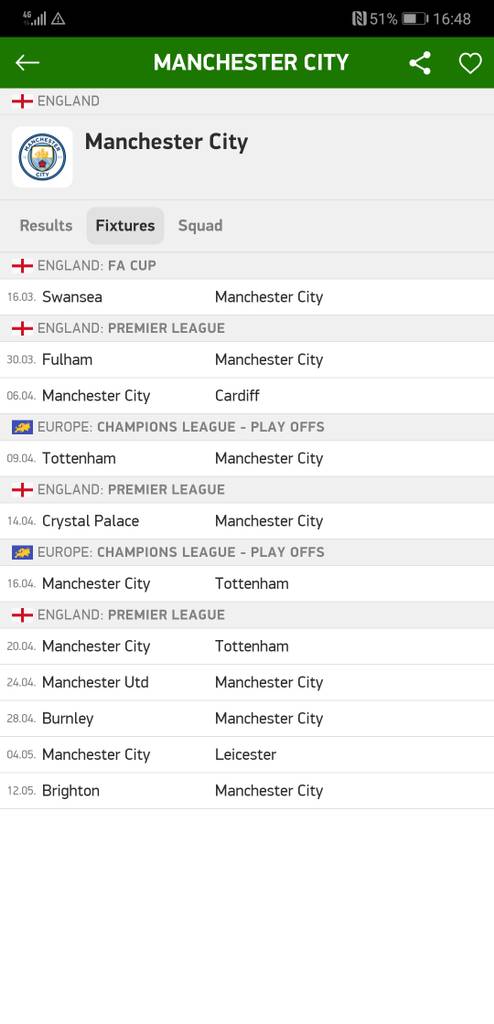The width and height of the screenshot is (494, 1024).
Task: Tap the first Champions League Europe flag
Action: pyautogui.click(x=22, y=427)
